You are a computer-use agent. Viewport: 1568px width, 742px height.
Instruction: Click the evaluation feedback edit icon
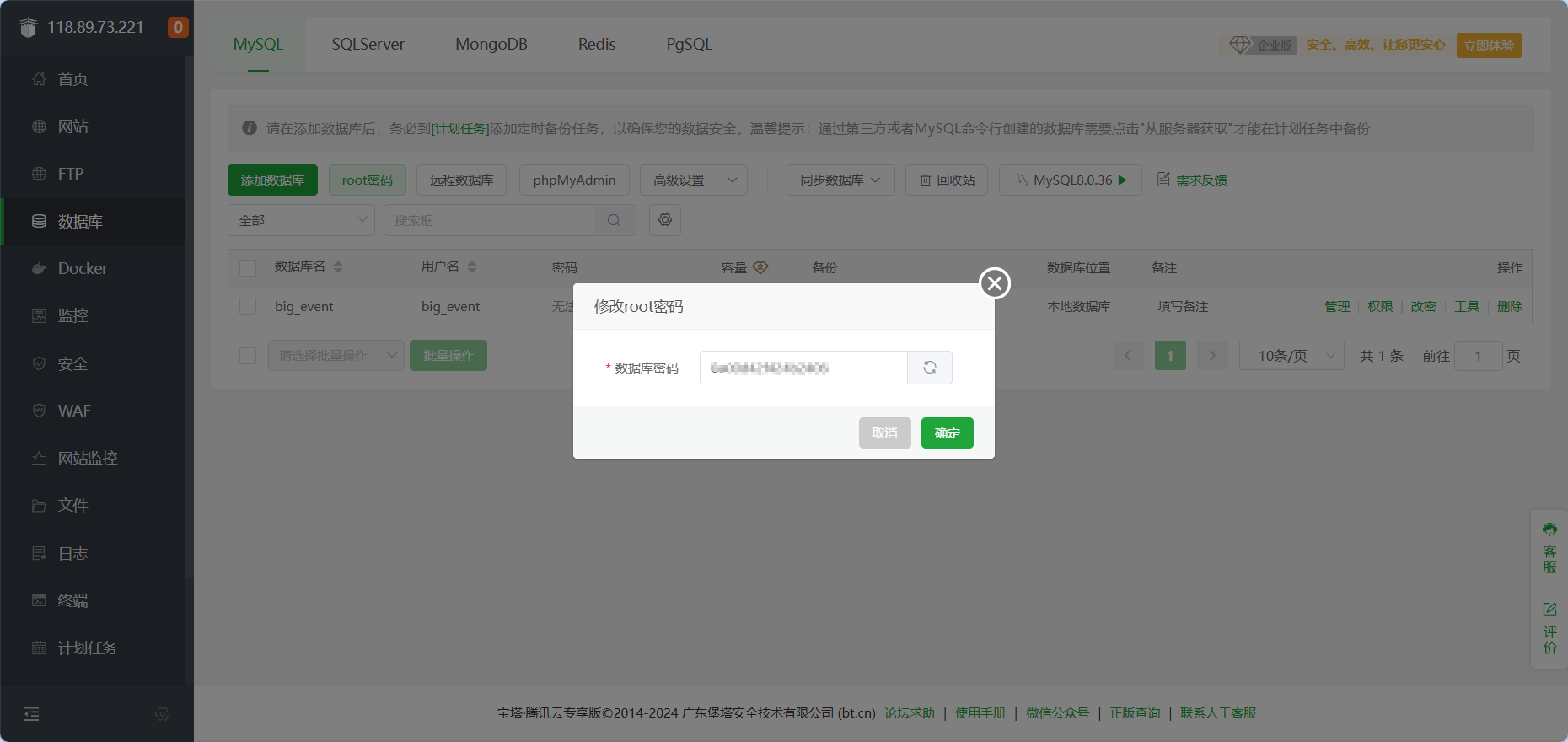click(1549, 609)
